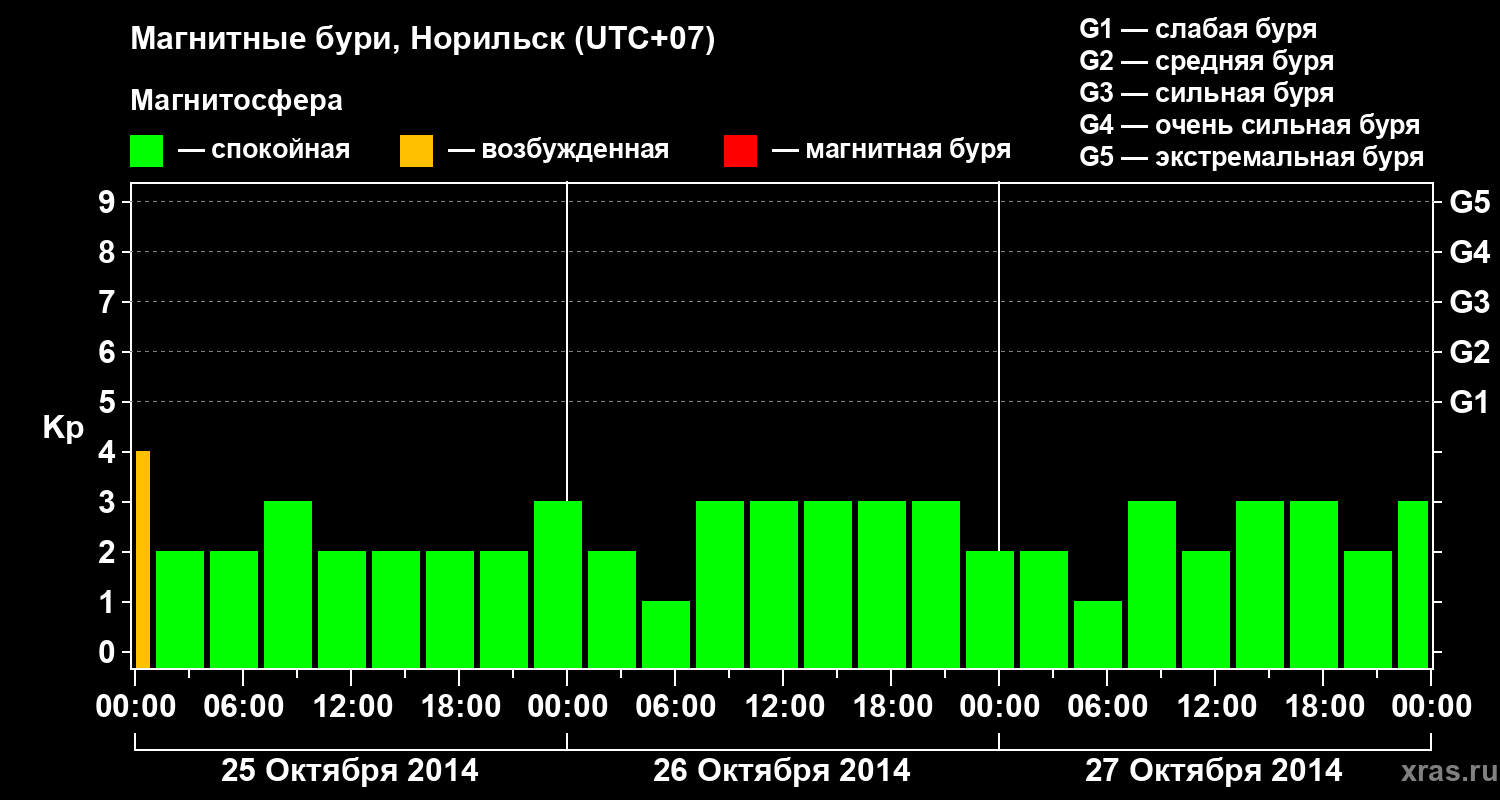Select the 'G2 — средняя буря' description line

point(1207,61)
